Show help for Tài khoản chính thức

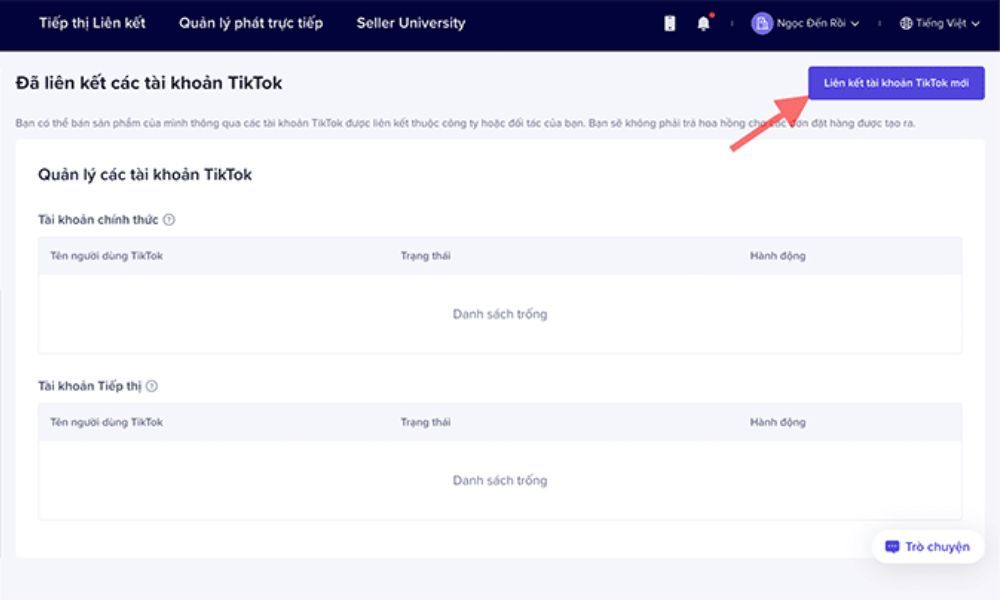coord(169,219)
